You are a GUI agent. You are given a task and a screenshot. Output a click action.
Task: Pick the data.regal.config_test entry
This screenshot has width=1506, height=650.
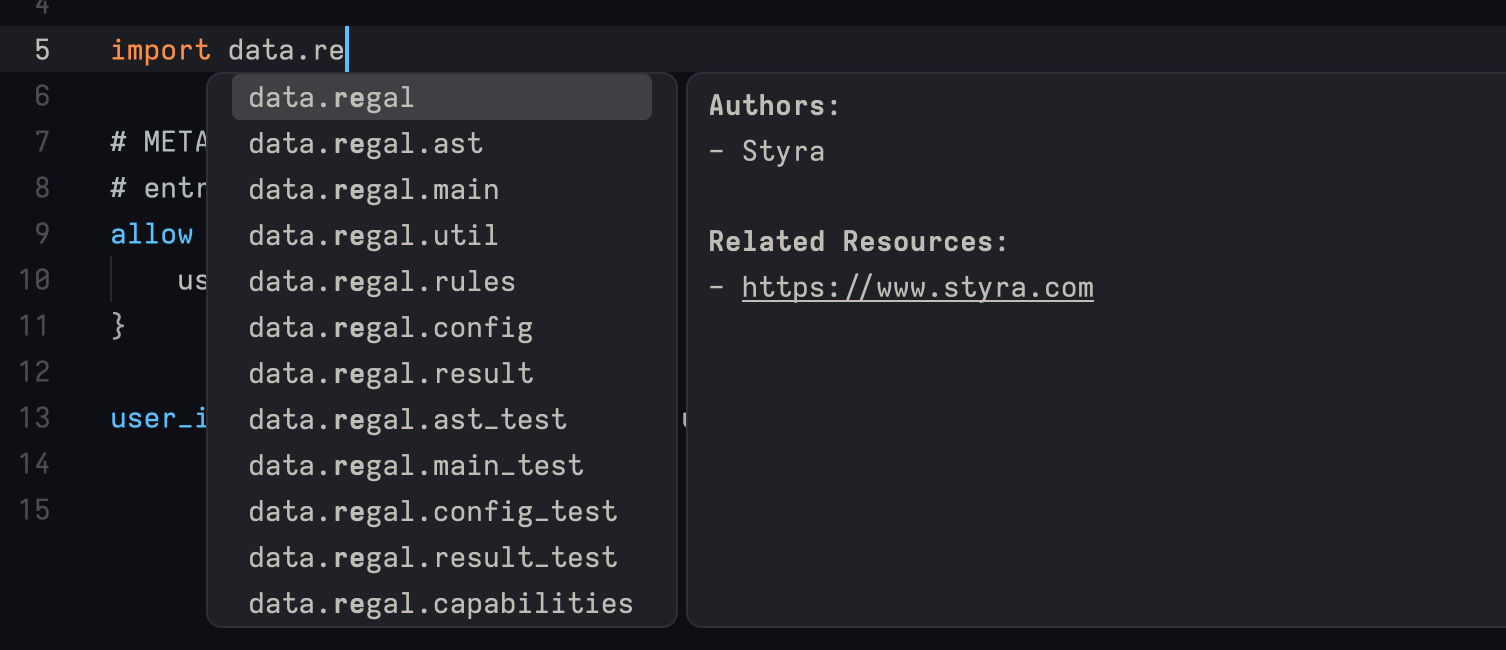432,511
